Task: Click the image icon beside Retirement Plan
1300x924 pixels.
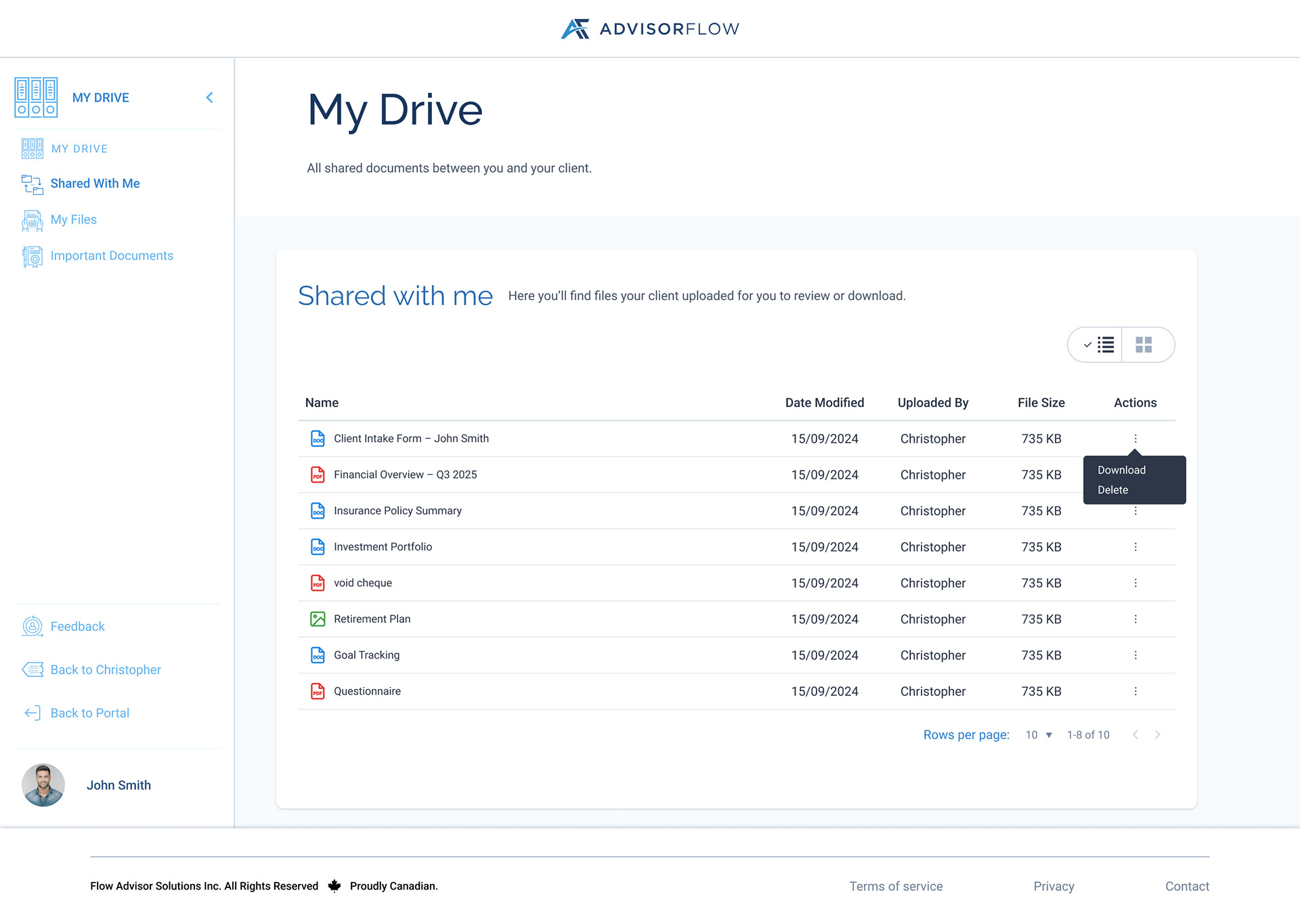Action: [x=318, y=618]
